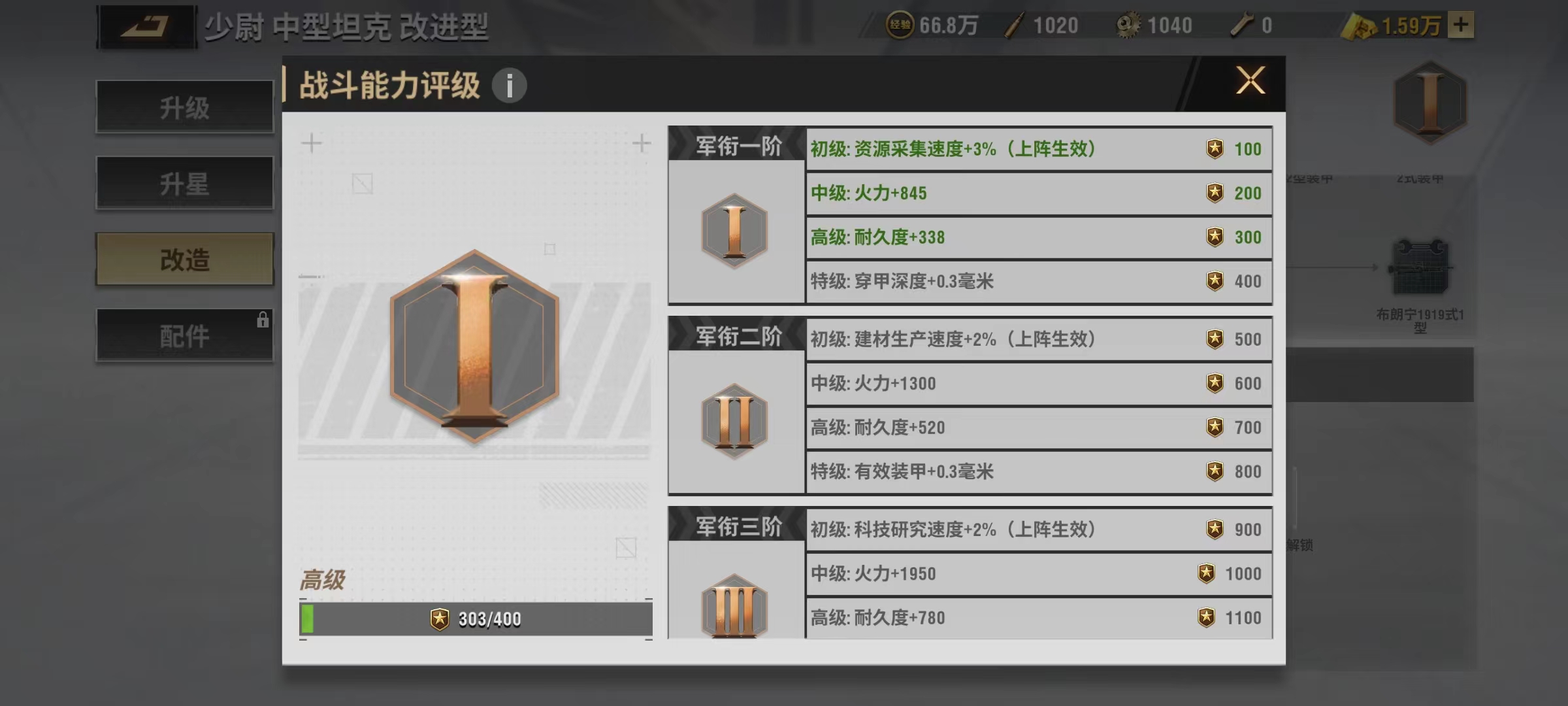
Task: Click the 303/400 rating progress bar
Action: tap(476, 618)
